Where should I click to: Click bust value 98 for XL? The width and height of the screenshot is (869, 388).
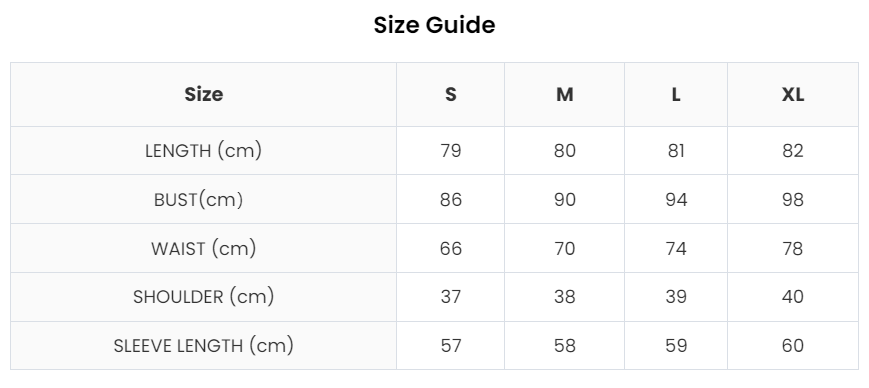793,200
